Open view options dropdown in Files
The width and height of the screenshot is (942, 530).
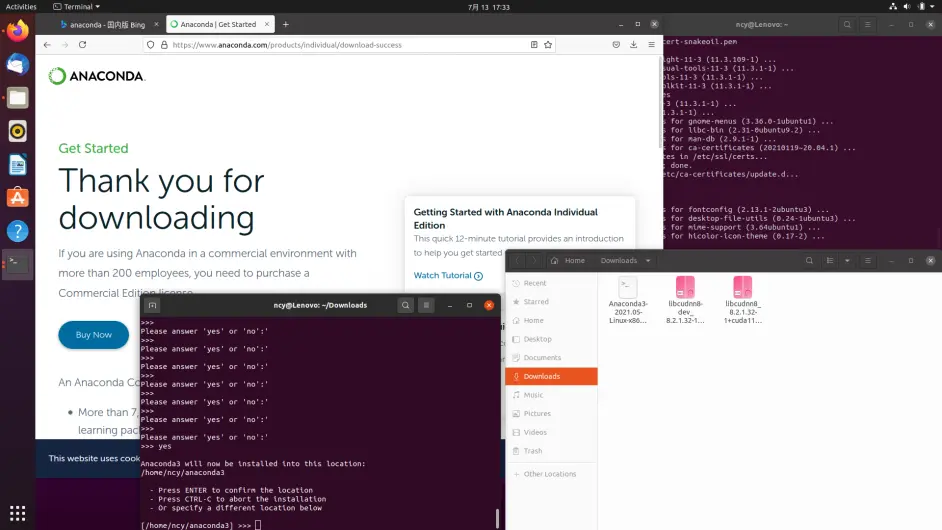[x=847, y=260]
